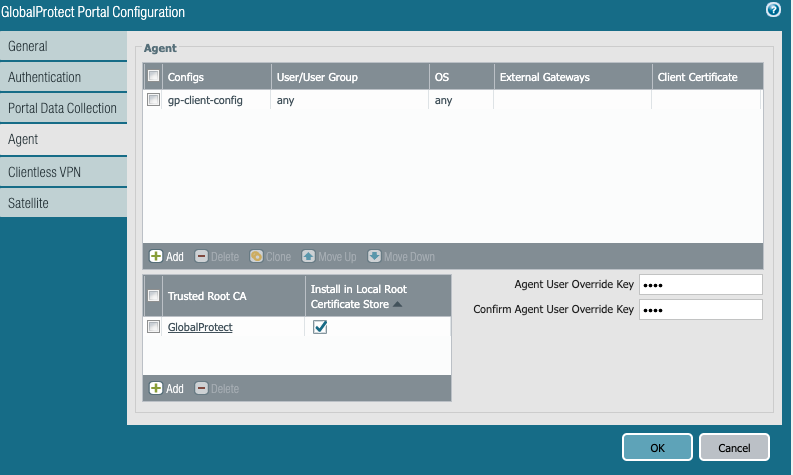
Task: Delete the selected agent config
Action: [217, 256]
